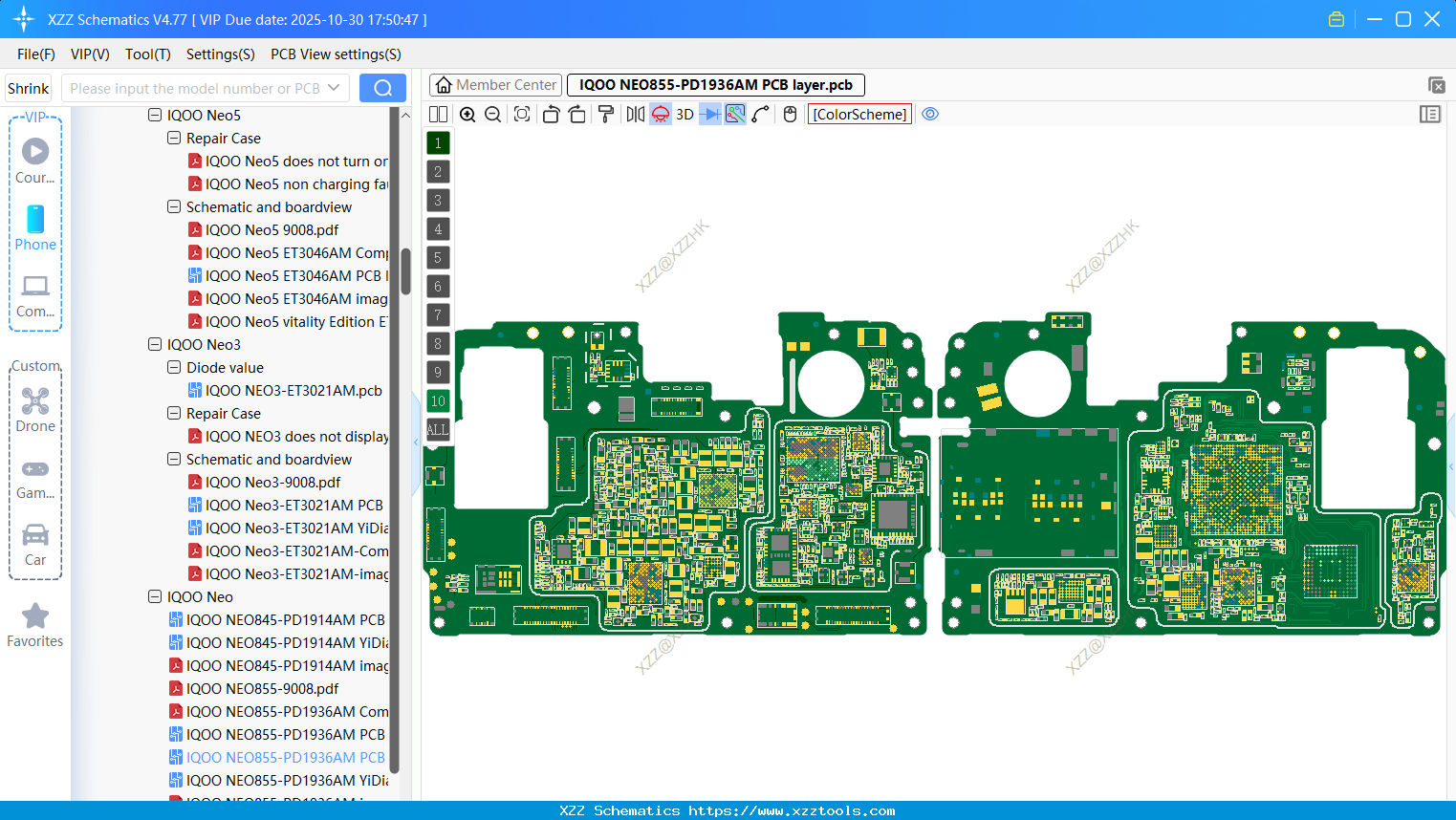
Task: Open the dual-pane split view tool
Action: [437, 114]
